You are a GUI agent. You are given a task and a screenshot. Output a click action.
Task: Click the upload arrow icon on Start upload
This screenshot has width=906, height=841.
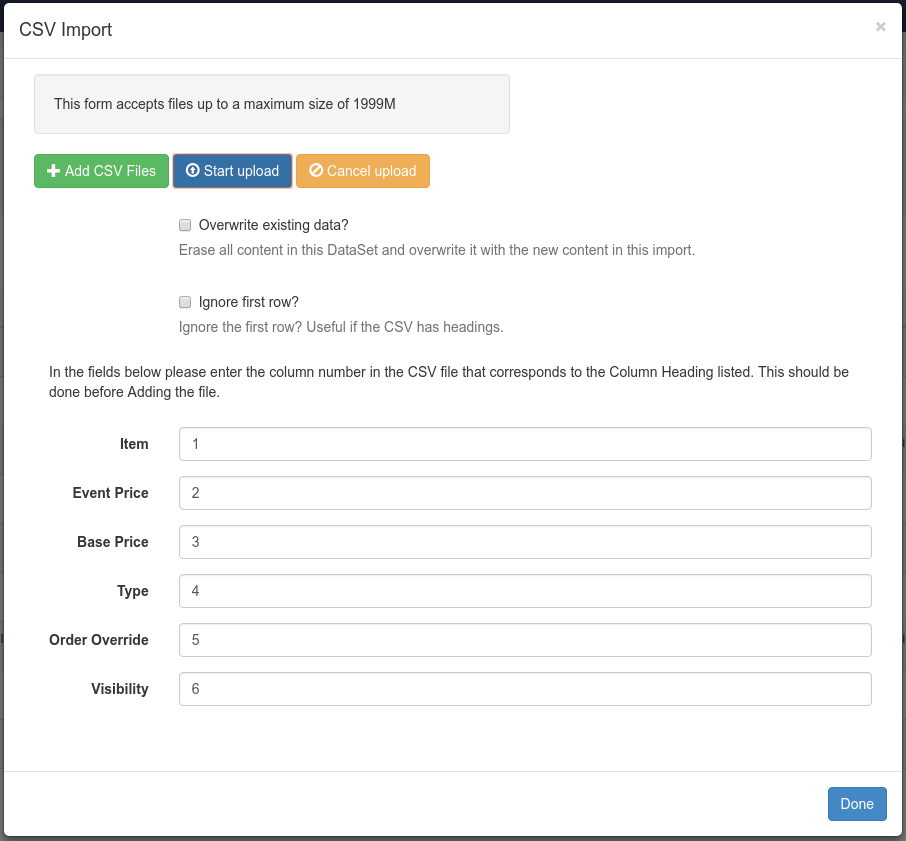(x=191, y=171)
